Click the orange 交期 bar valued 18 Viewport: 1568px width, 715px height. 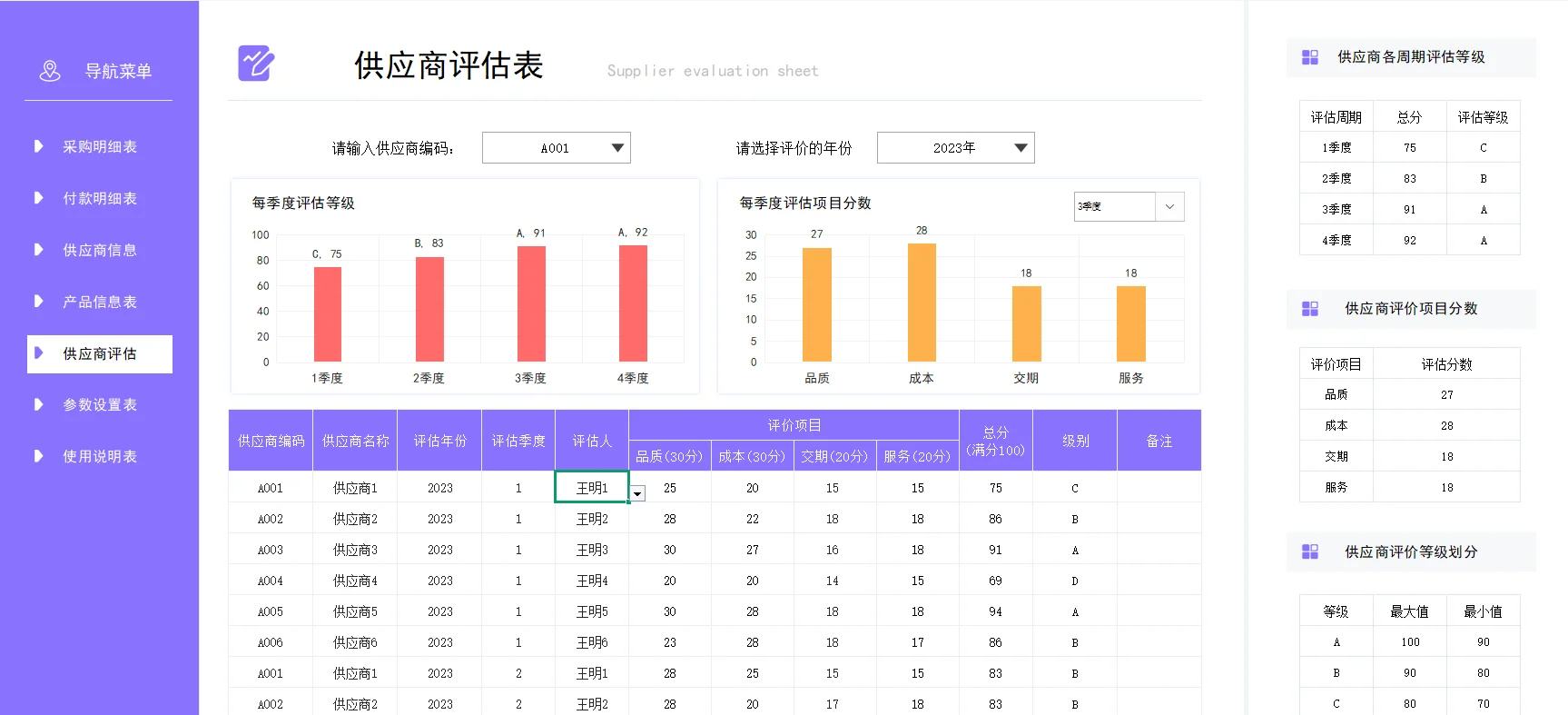point(1027,323)
